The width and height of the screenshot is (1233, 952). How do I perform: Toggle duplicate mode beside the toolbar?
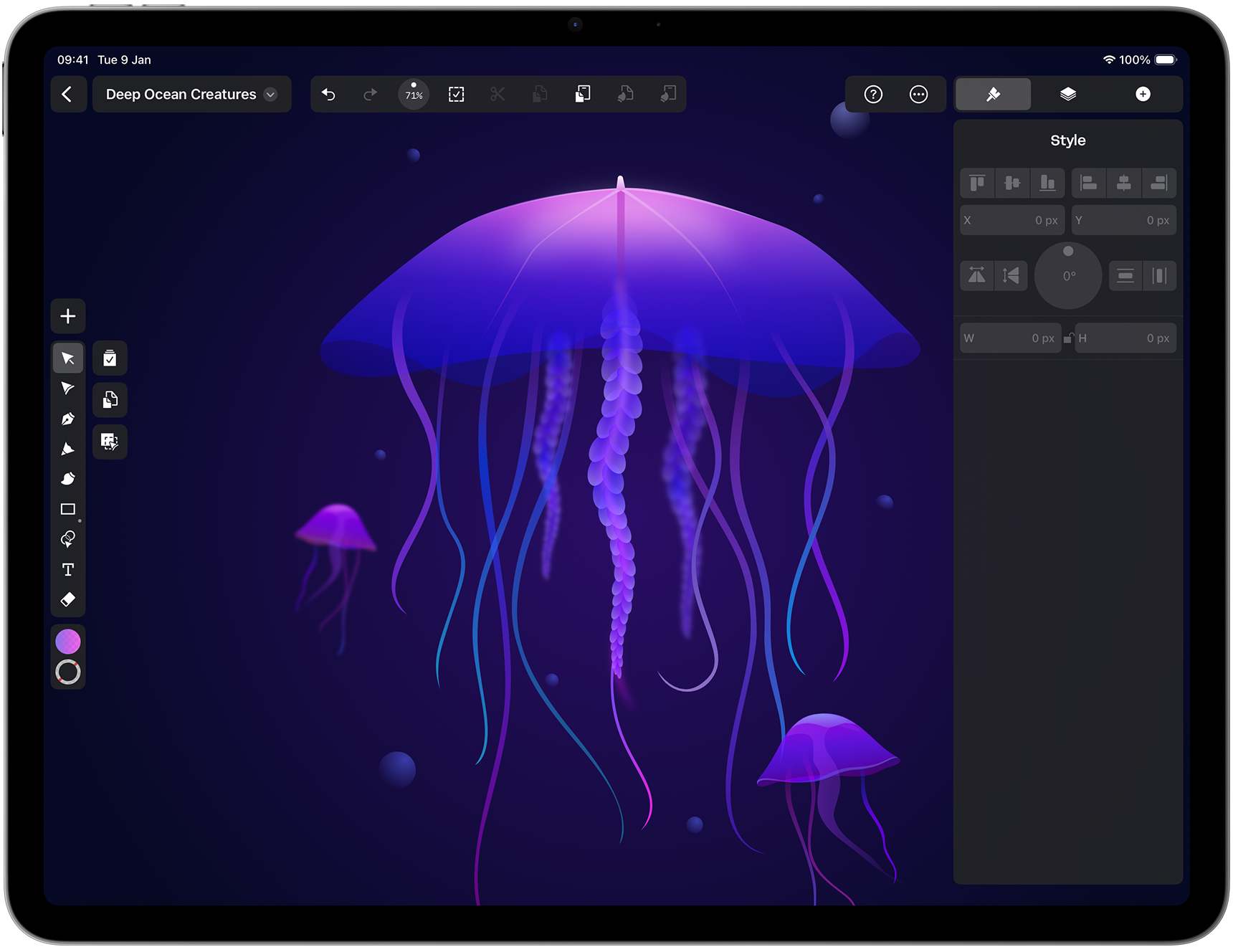pos(110,400)
